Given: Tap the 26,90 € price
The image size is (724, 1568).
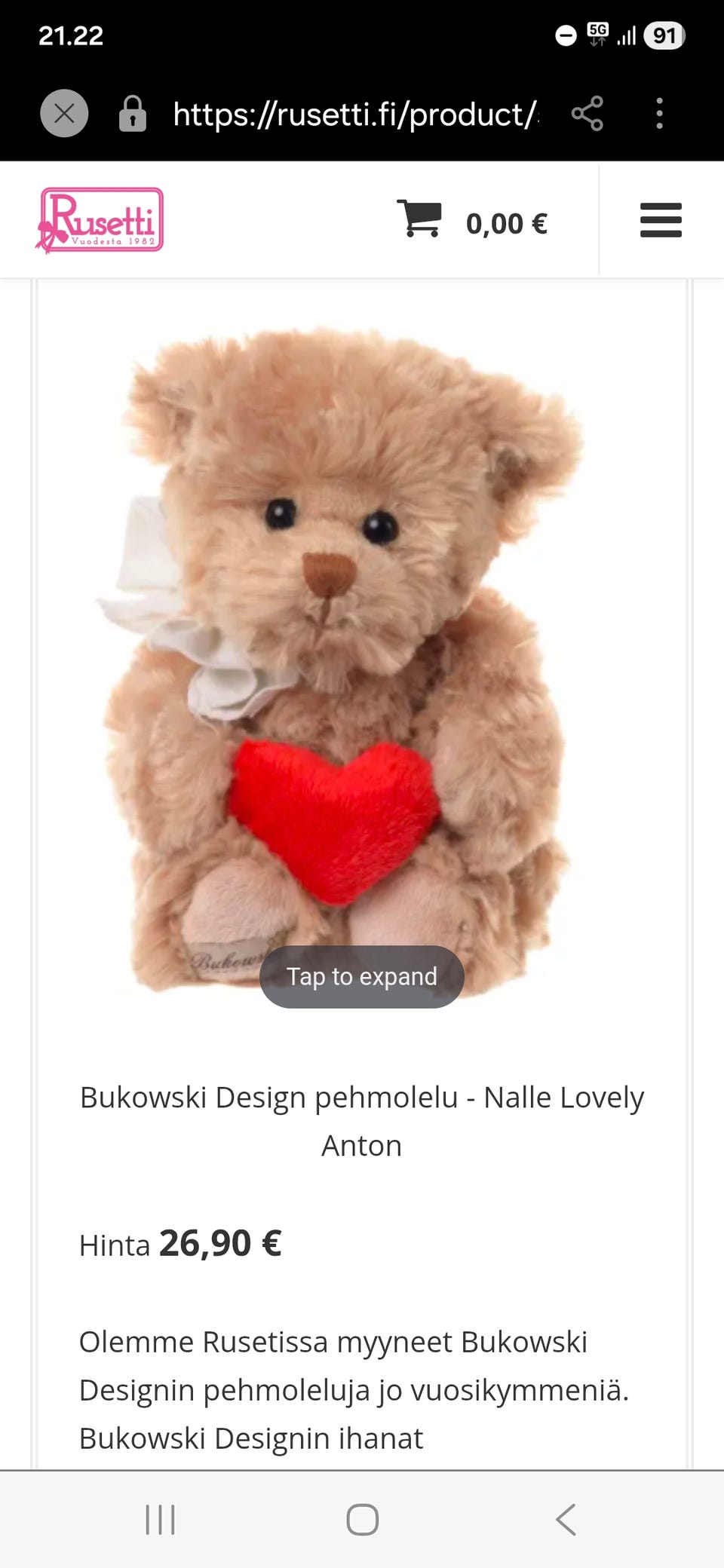Looking at the screenshot, I should (220, 1243).
